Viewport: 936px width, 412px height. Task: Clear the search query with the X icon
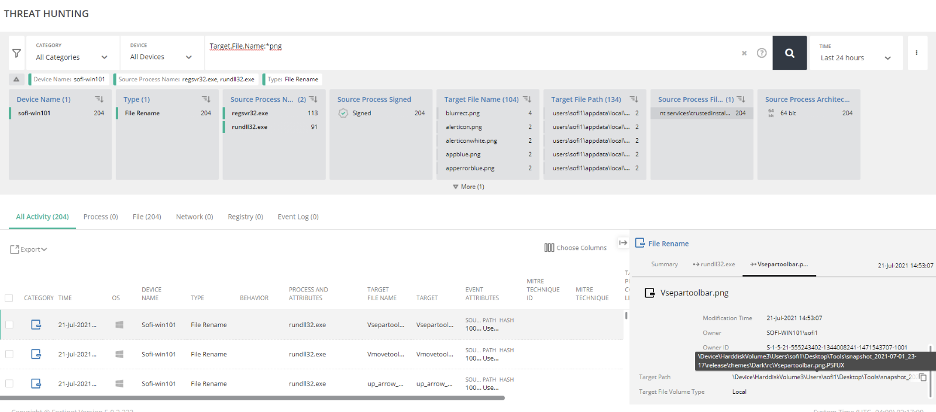[x=744, y=54]
